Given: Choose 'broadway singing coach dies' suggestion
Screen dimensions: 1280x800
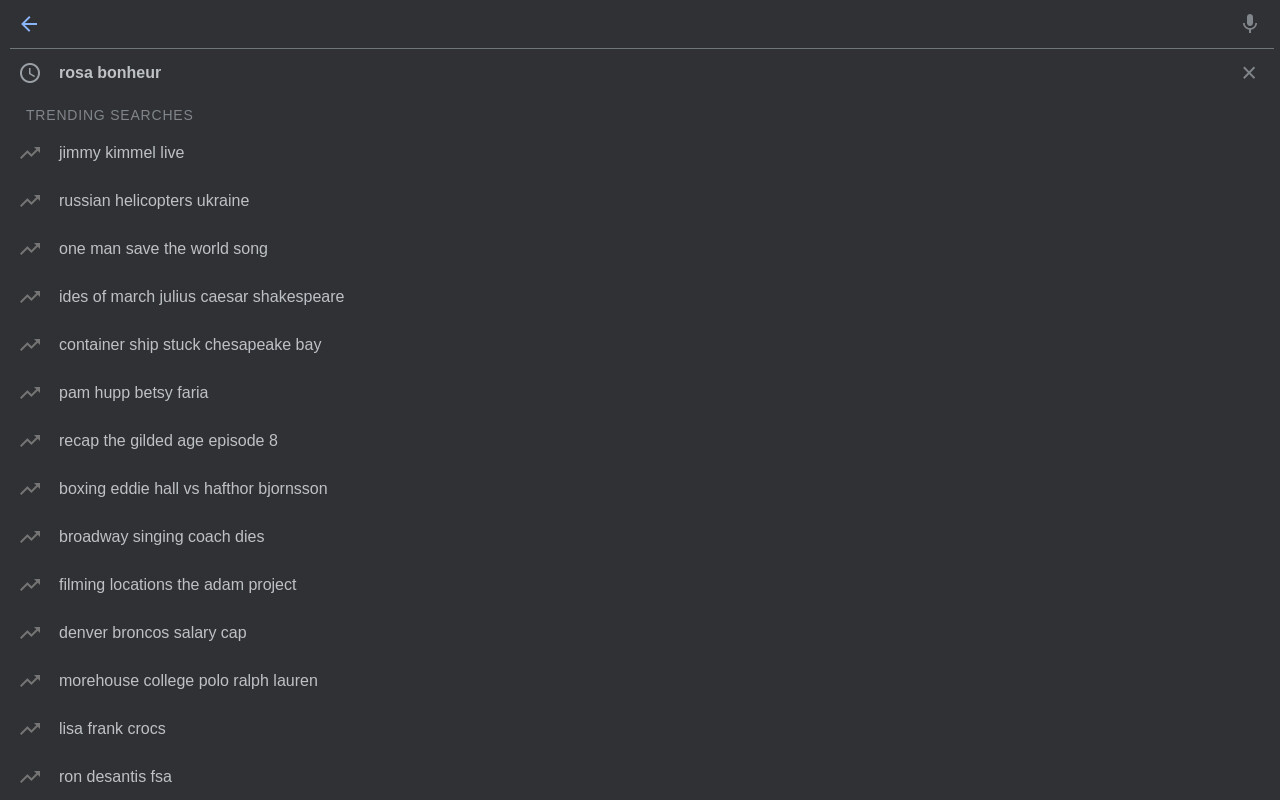Looking at the screenshot, I should 640,537.
